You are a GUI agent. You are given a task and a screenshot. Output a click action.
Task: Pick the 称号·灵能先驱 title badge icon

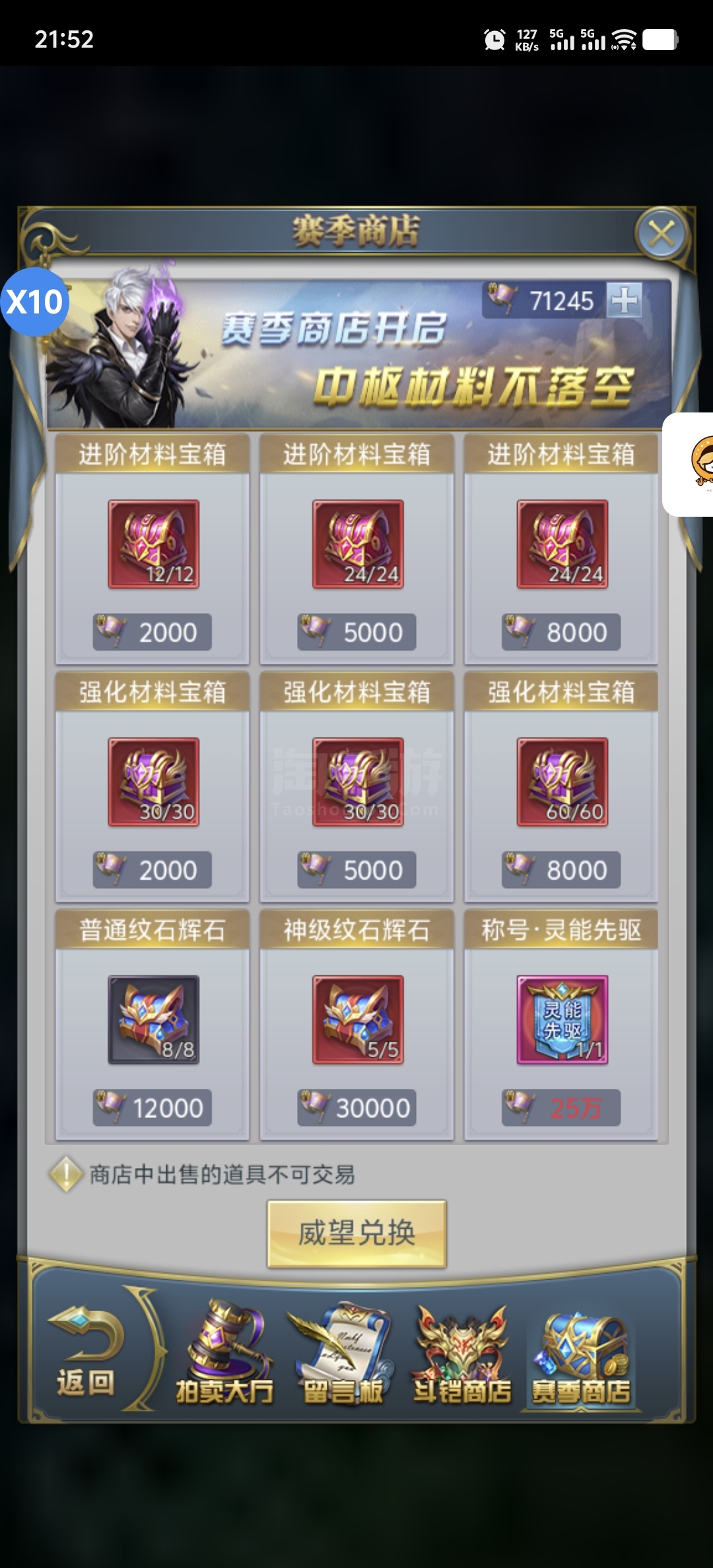tap(562, 1019)
